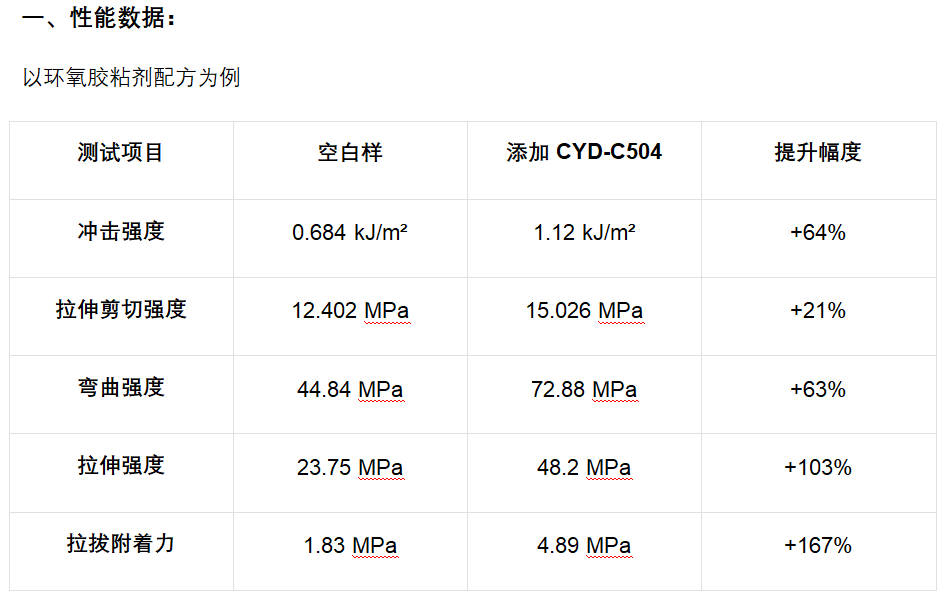Click the +64% cell

817,233
